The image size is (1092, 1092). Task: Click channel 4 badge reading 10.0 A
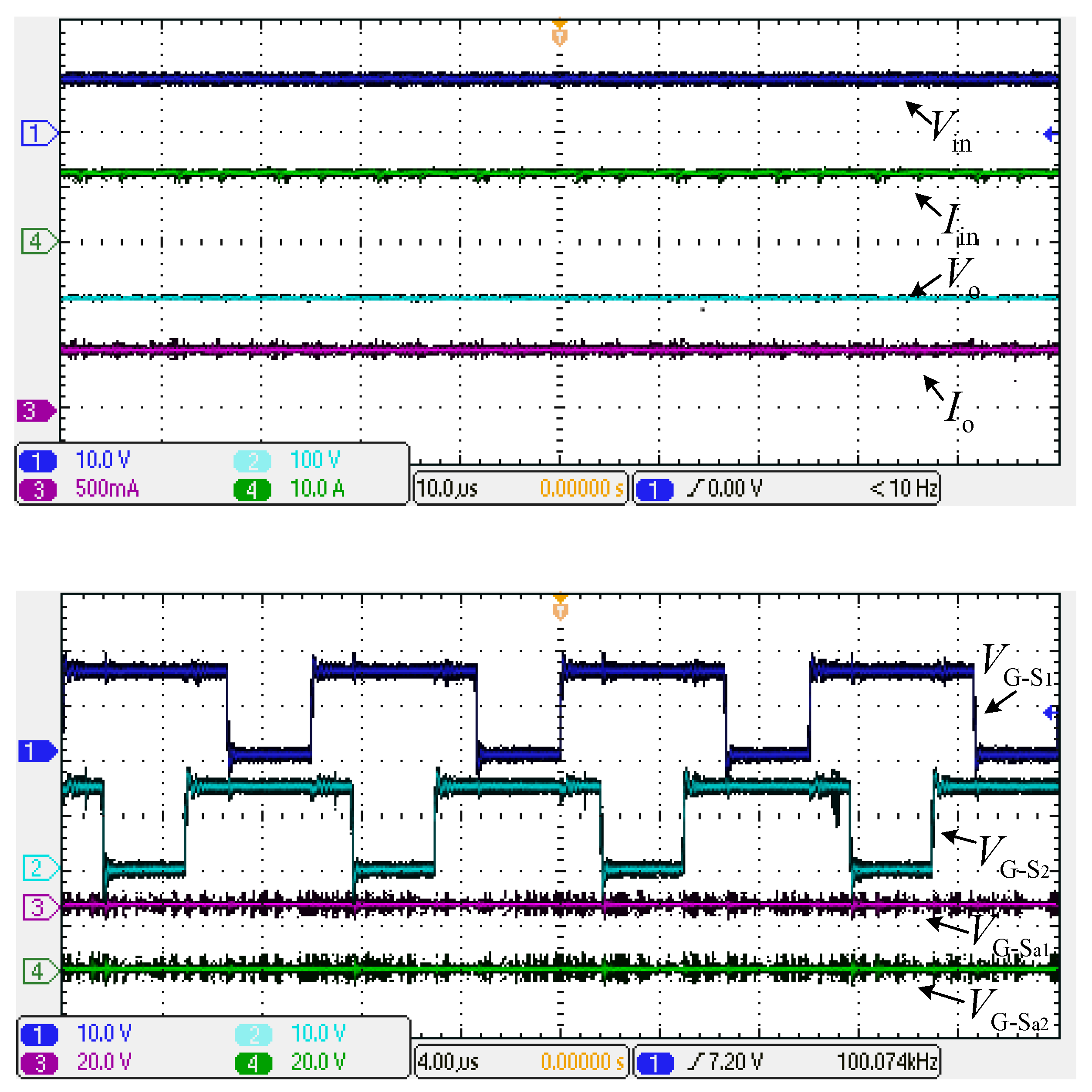coord(252,490)
